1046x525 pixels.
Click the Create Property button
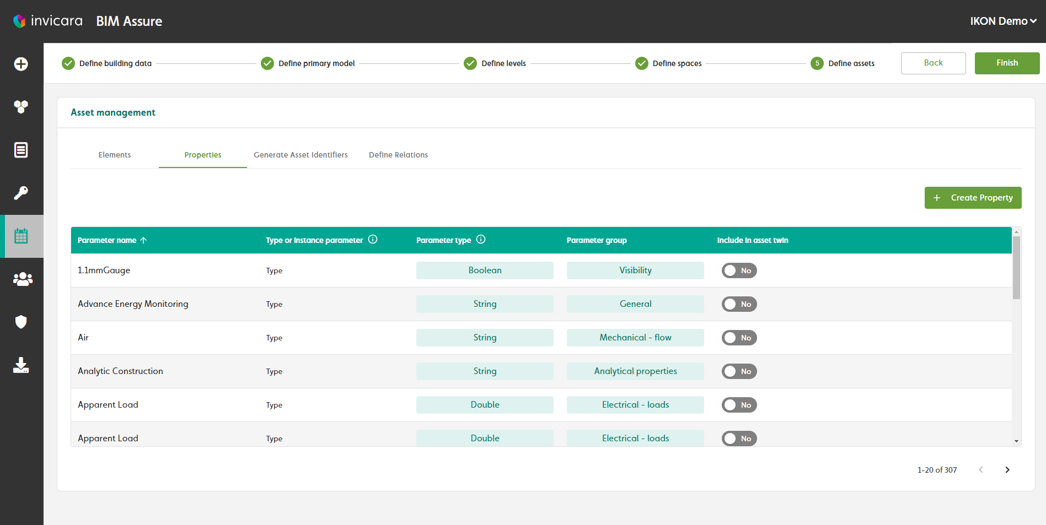972,198
